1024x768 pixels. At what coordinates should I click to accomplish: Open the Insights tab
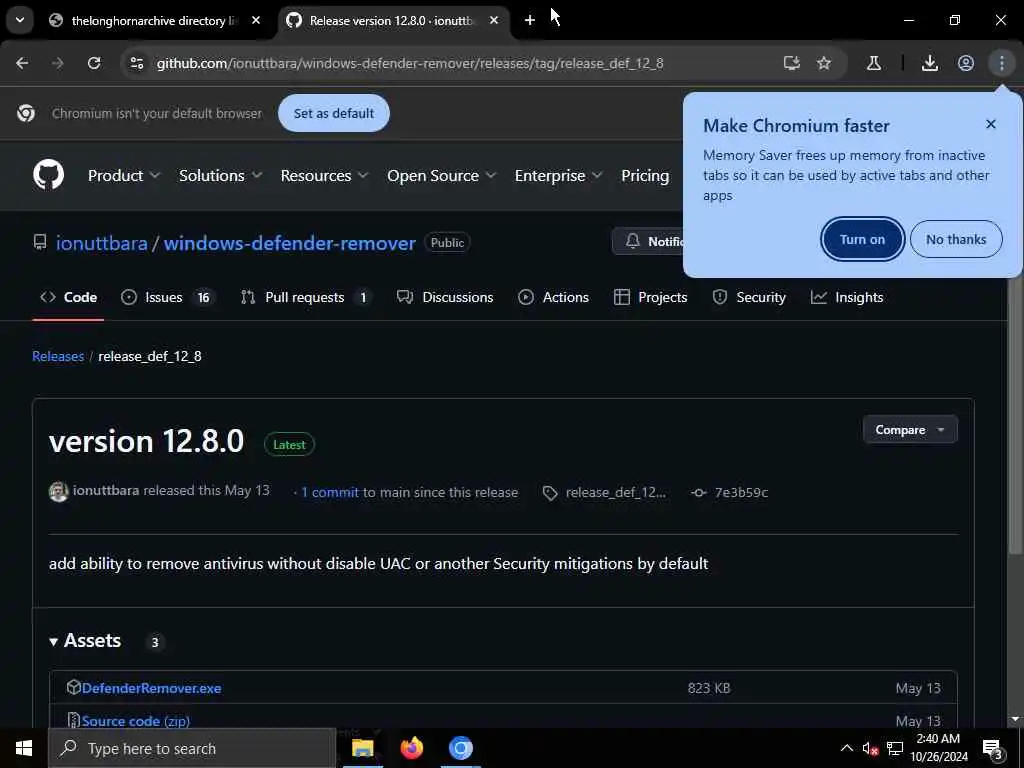click(847, 297)
